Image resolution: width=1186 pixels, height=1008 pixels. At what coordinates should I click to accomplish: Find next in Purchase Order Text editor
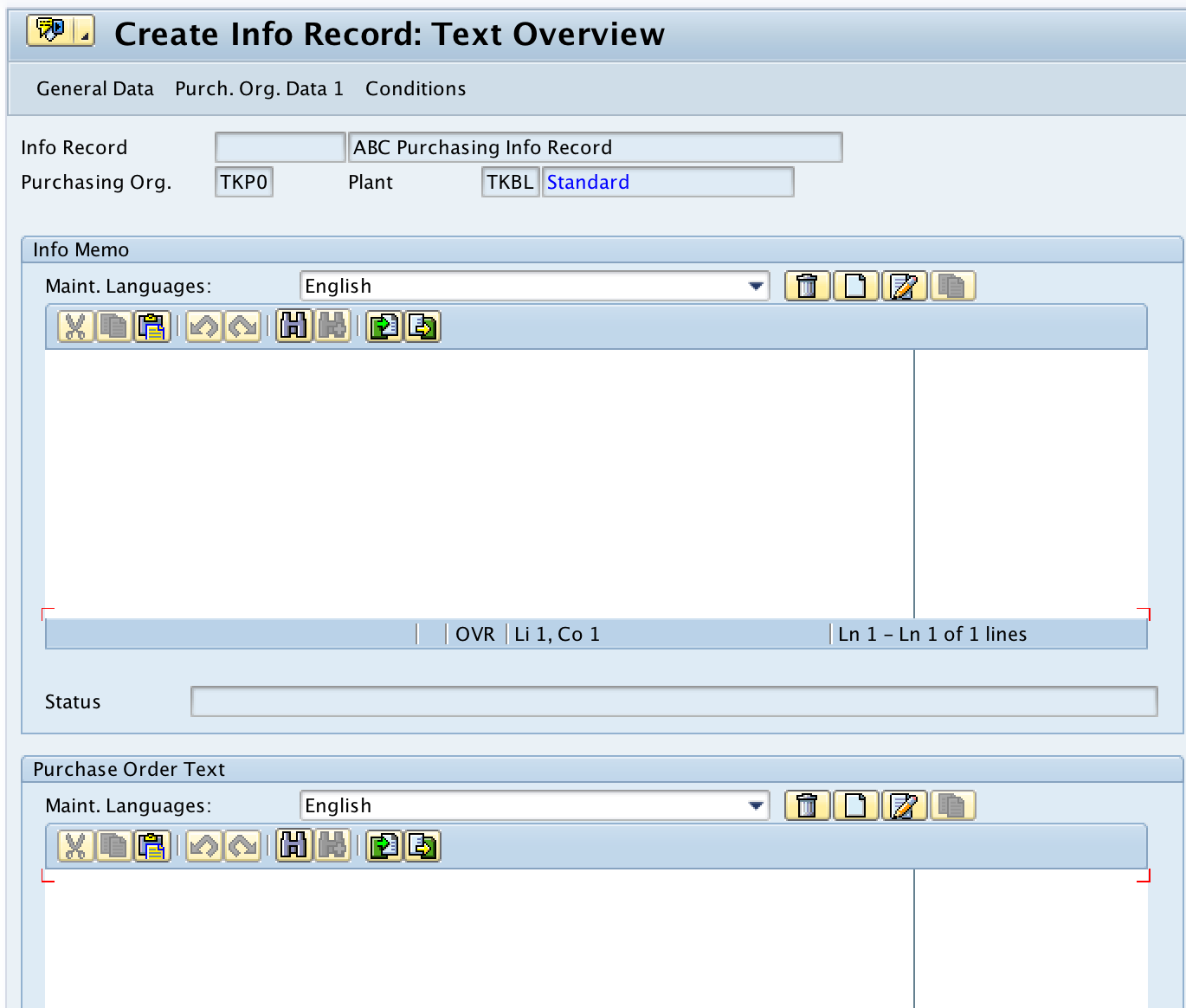tap(332, 846)
